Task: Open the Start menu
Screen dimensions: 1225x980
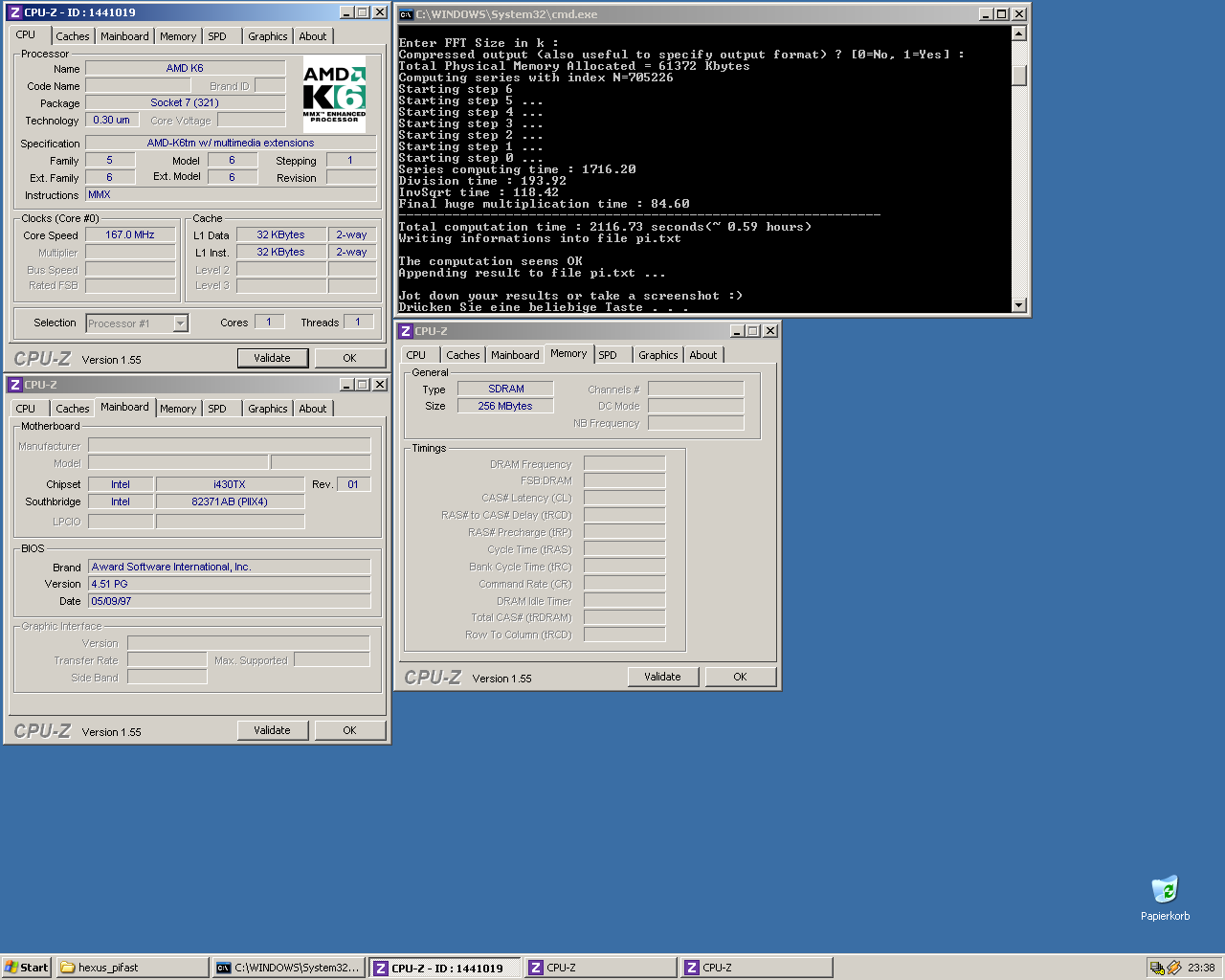Action: (x=26, y=968)
